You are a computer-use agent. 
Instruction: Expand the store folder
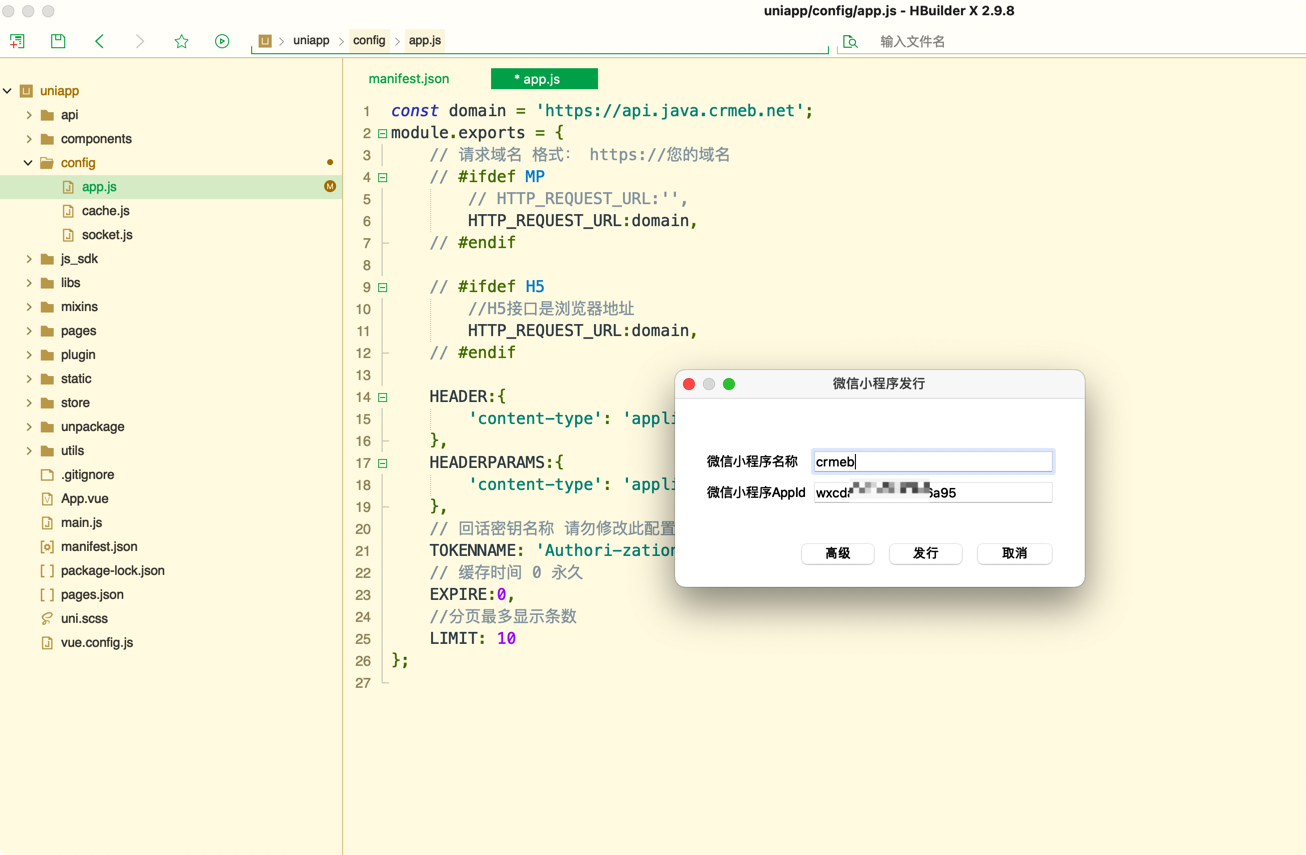29,403
